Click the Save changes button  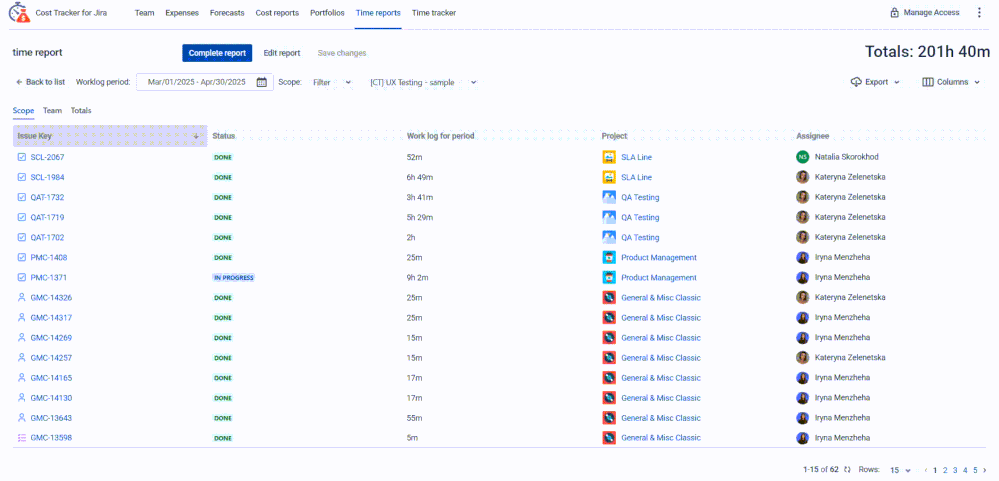click(342, 53)
